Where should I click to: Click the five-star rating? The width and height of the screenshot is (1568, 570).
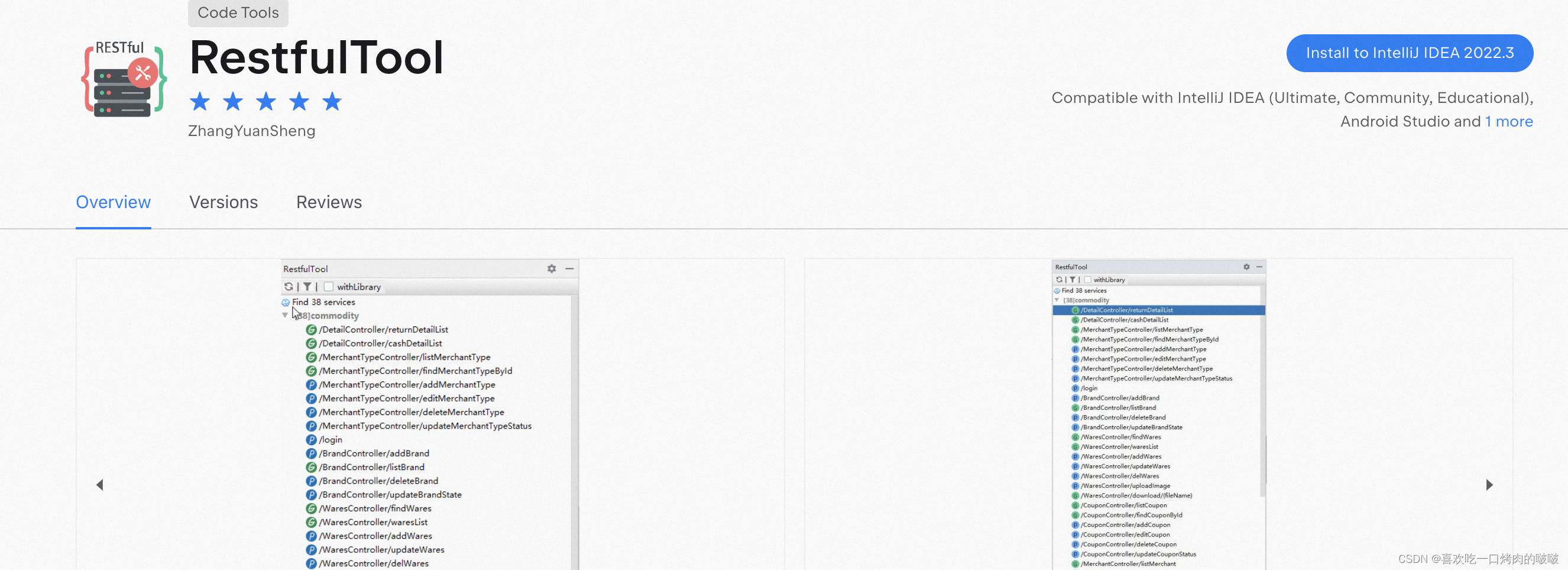click(266, 101)
